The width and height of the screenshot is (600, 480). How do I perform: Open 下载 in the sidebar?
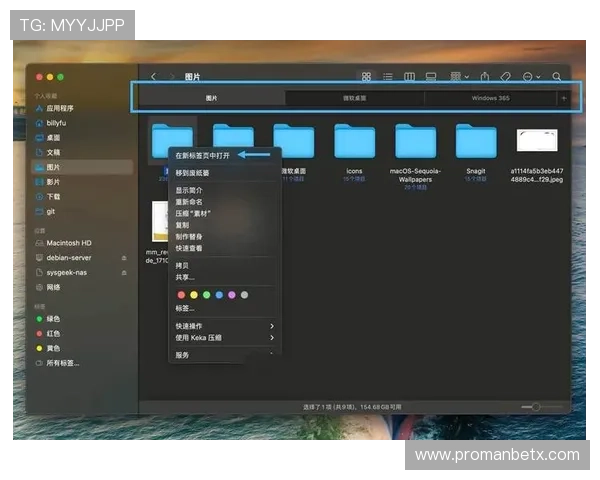click(54, 197)
